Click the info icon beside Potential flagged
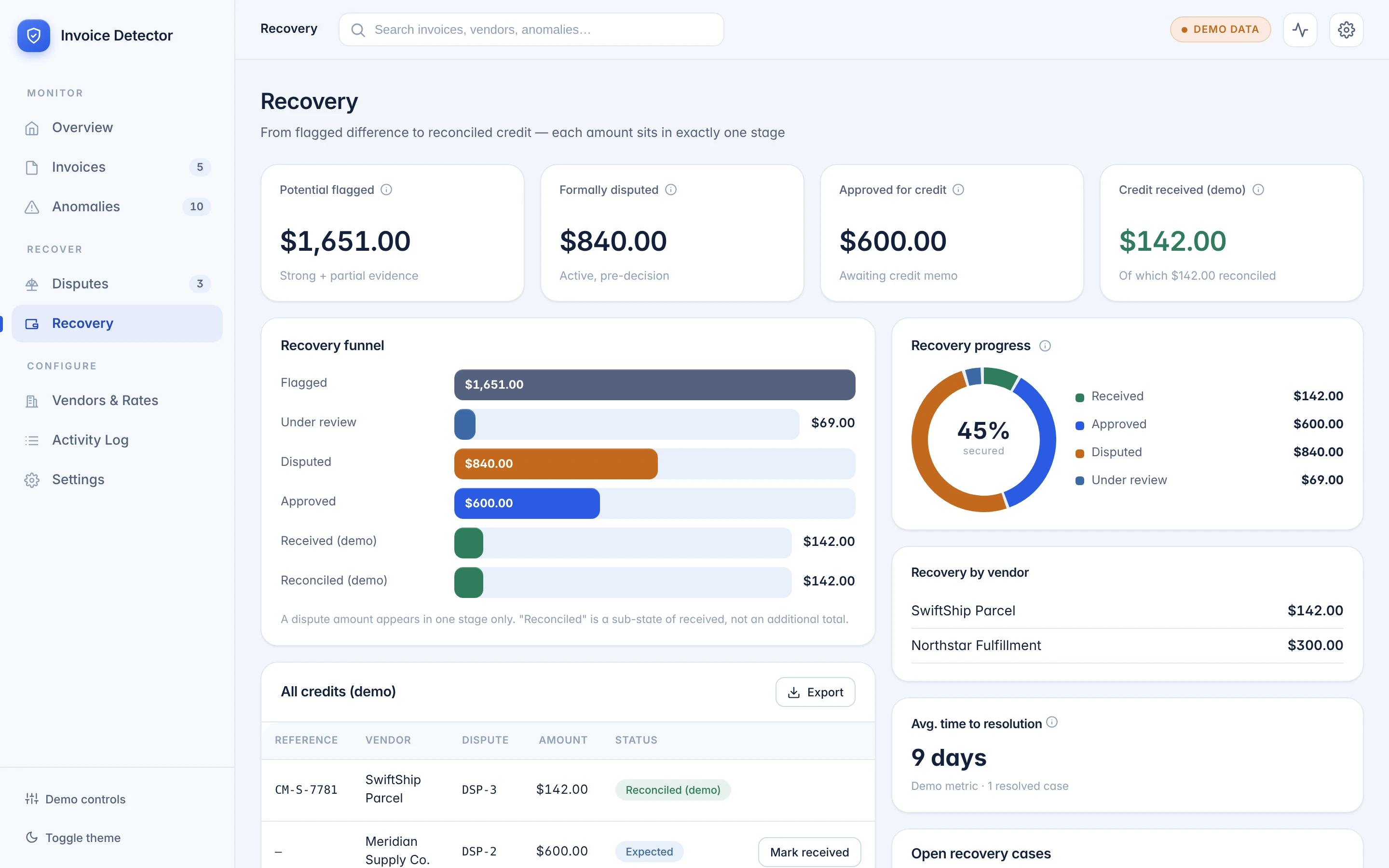The image size is (1389, 868). pyautogui.click(x=386, y=190)
